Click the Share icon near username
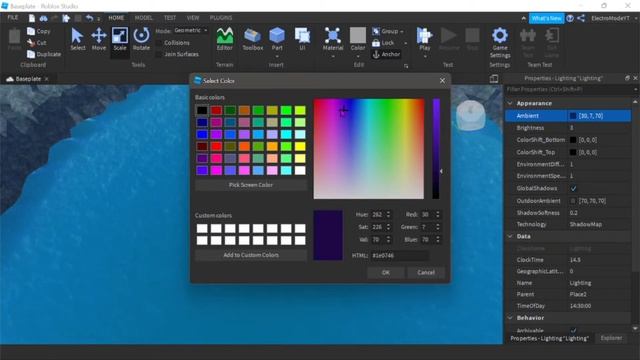This screenshot has height=360, width=640. 581,18
